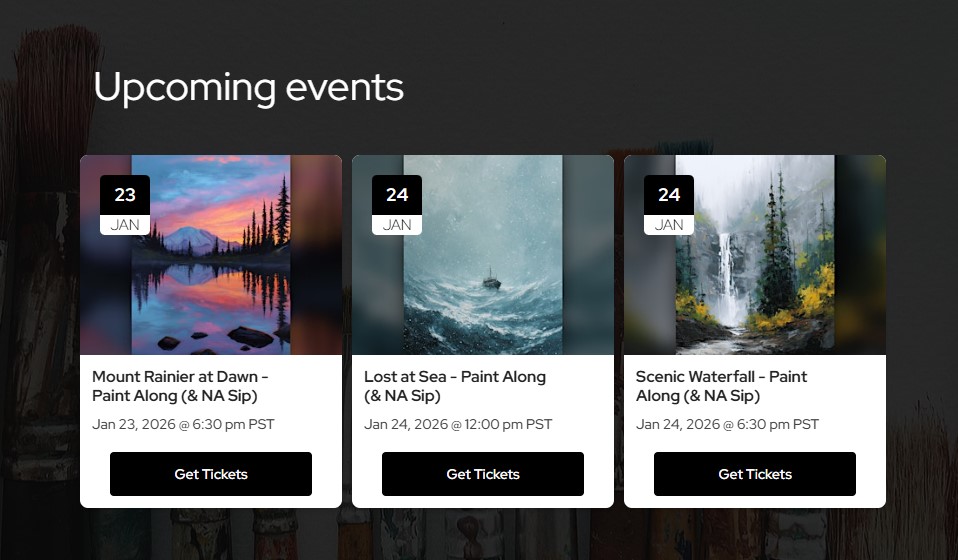958x560 pixels.
Task: Click the Jan 23, 2026 6:30 pm date text
Action: tap(183, 424)
